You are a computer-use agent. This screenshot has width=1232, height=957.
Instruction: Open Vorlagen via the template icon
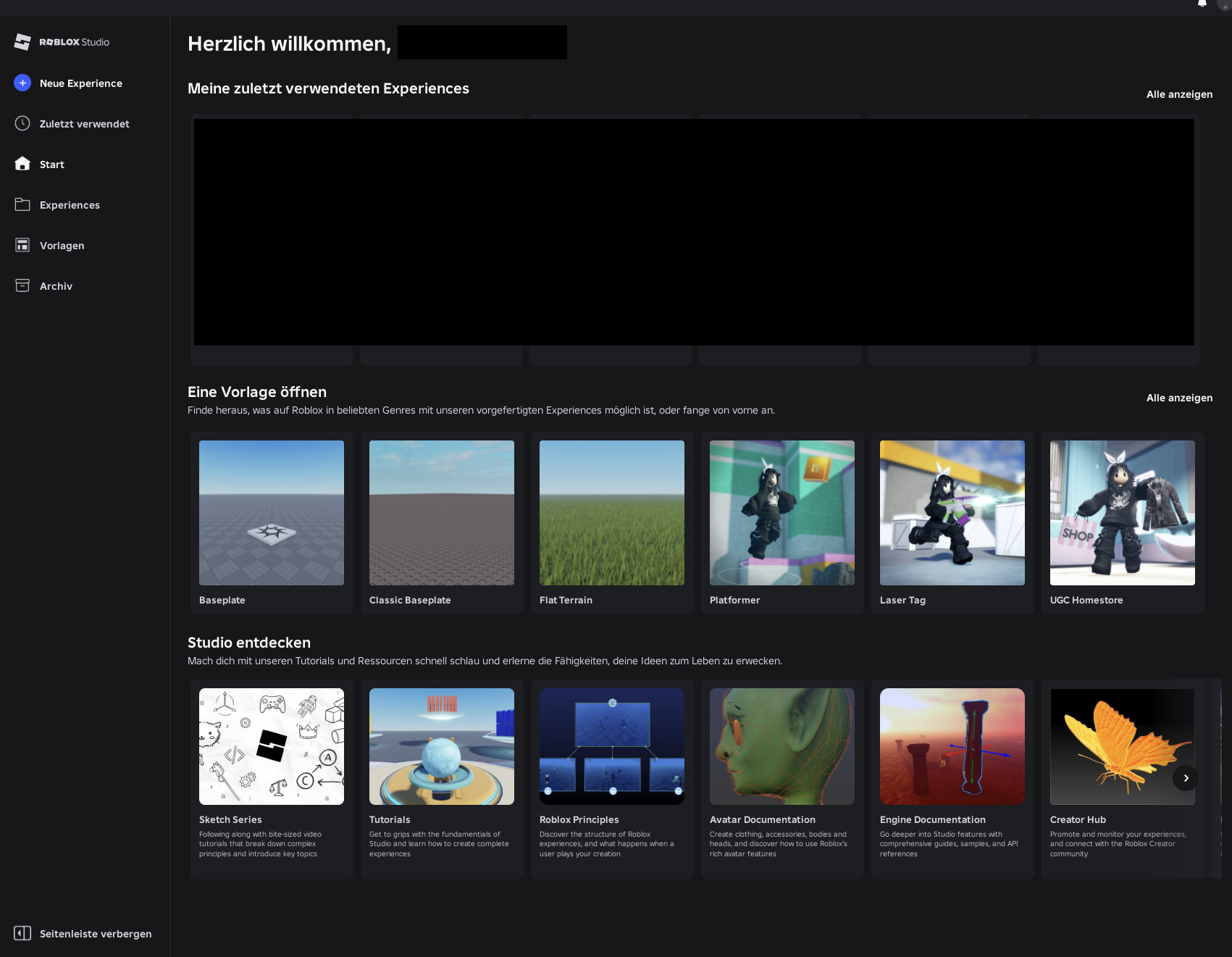point(22,245)
